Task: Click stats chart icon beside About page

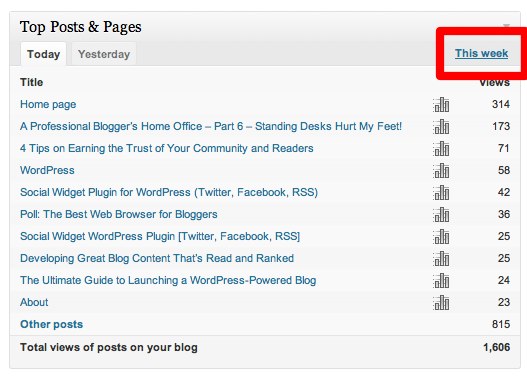Action: pos(441,303)
